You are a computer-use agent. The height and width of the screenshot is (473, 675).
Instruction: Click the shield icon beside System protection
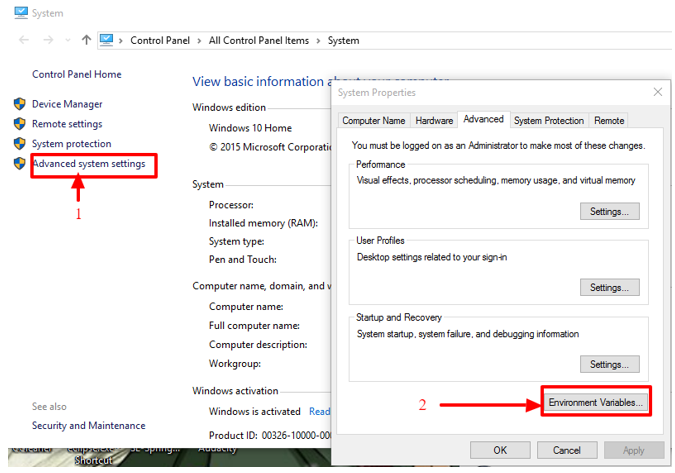coord(19,143)
